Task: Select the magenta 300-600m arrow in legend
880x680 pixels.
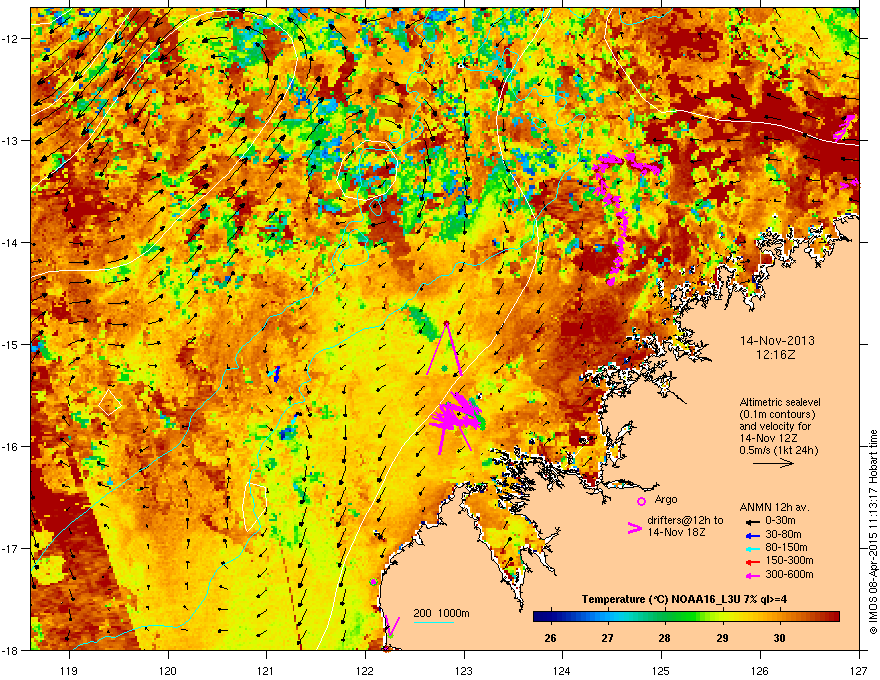Action: (x=751, y=575)
